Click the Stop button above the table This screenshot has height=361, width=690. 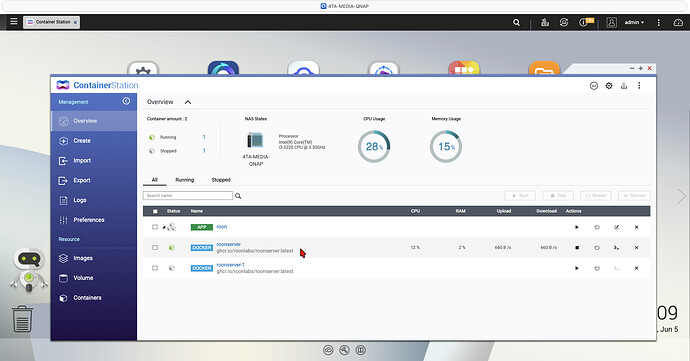coord(558,195)
